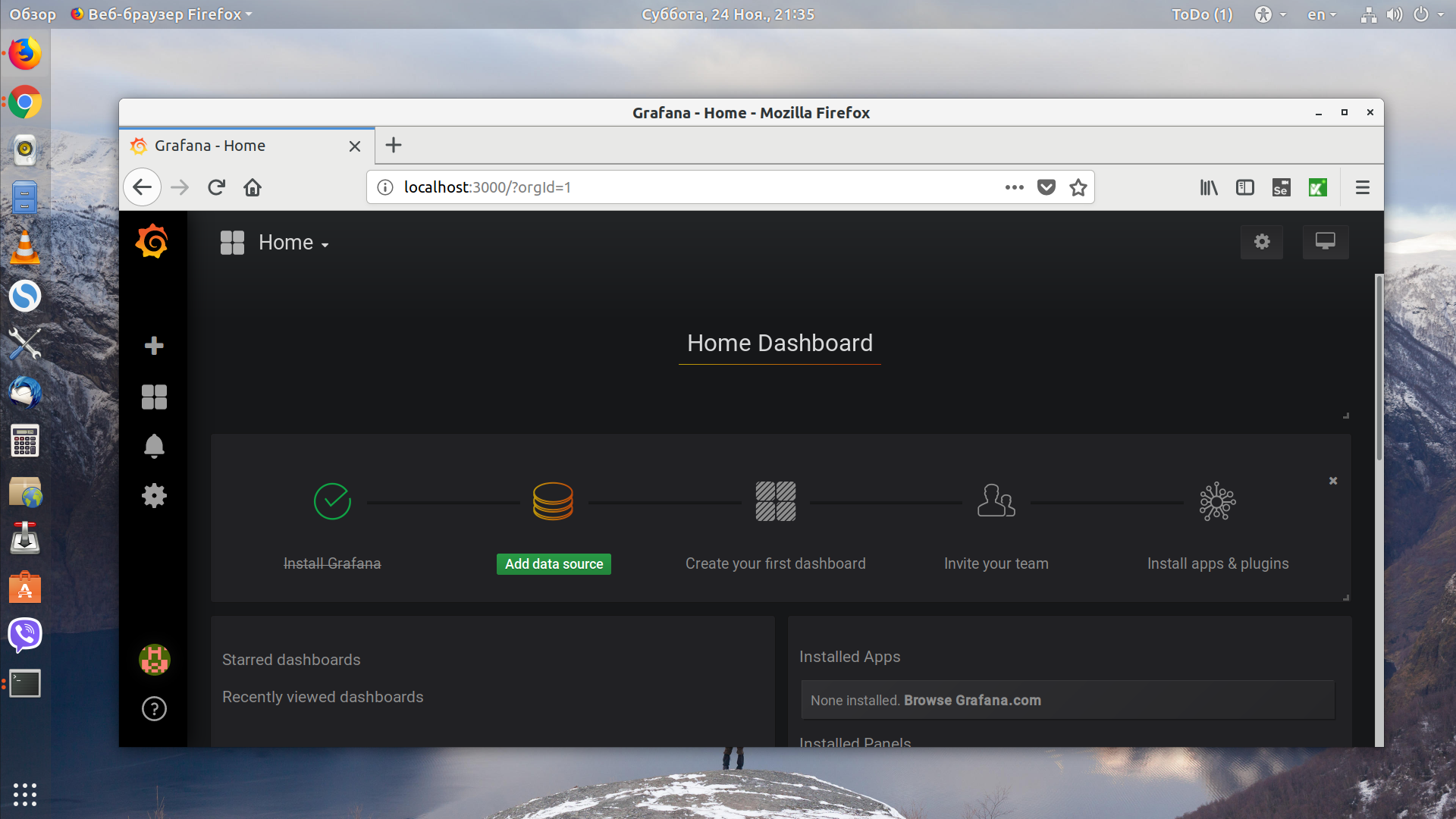
Task: Open the Dashboards sidebar icon
Action: click(x=154, y=397)
